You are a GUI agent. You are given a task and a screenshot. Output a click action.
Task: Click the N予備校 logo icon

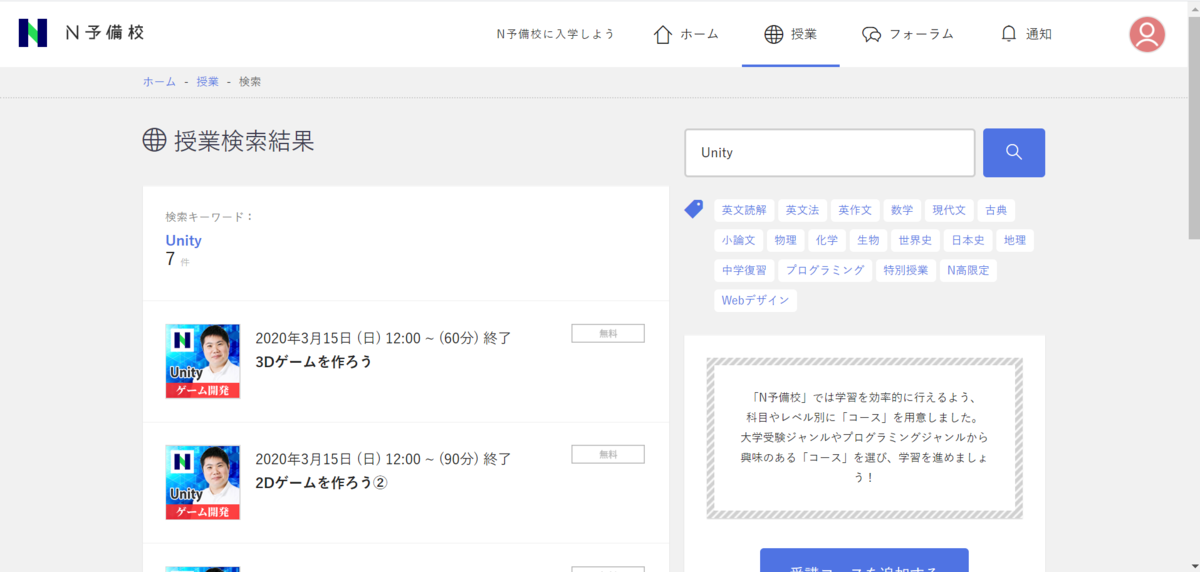point(33,33)
